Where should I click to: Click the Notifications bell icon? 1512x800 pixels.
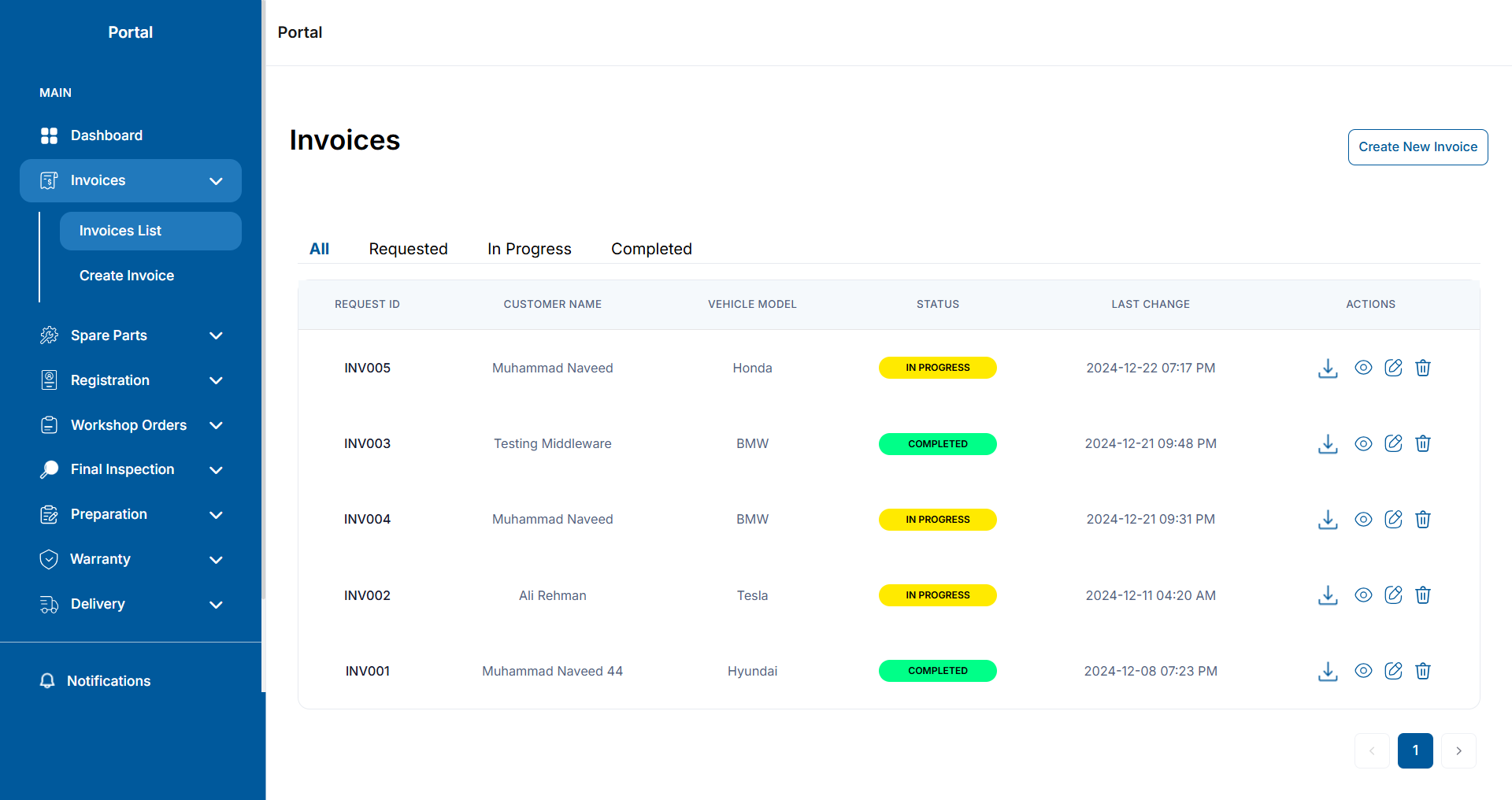tap(47, 681)
